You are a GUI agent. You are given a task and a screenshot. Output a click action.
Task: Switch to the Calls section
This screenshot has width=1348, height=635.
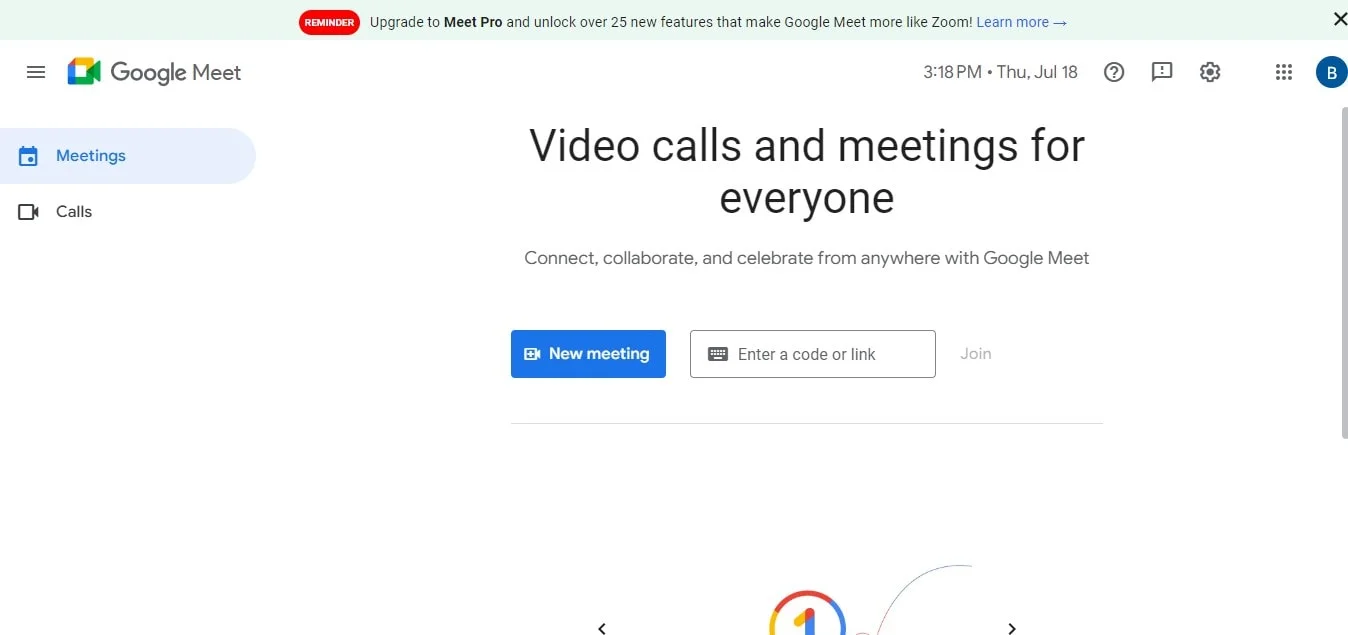tap(73, 211)
